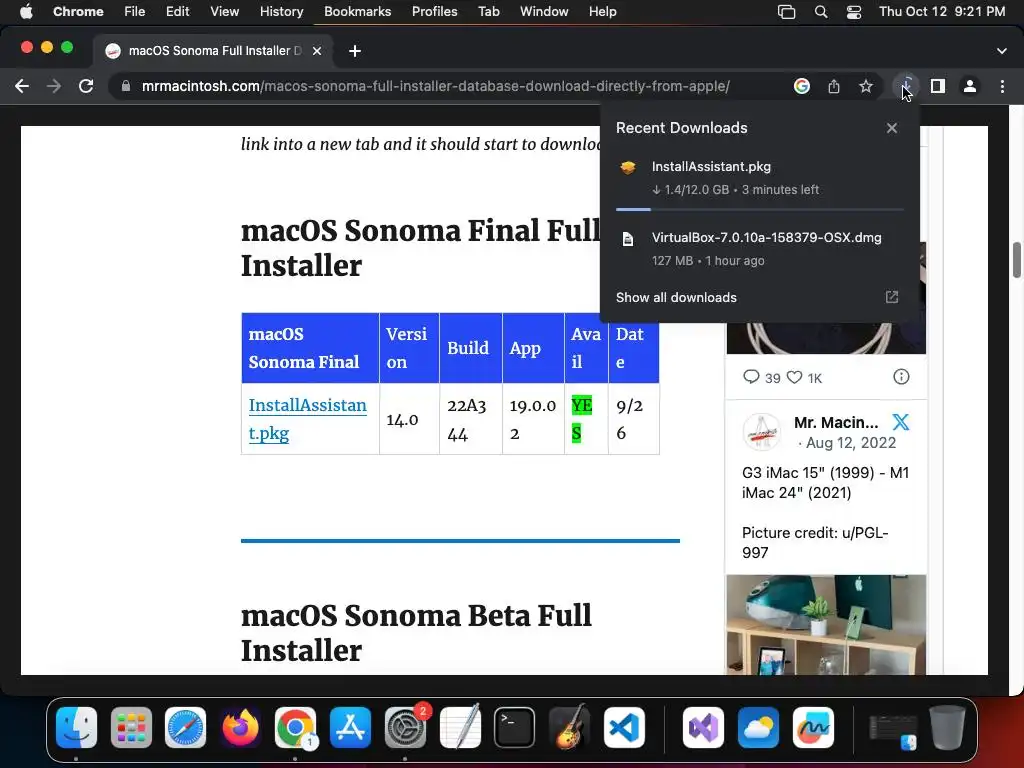Open Spotlight search in menu bar
1024x768 pixels.
[821, 12]
